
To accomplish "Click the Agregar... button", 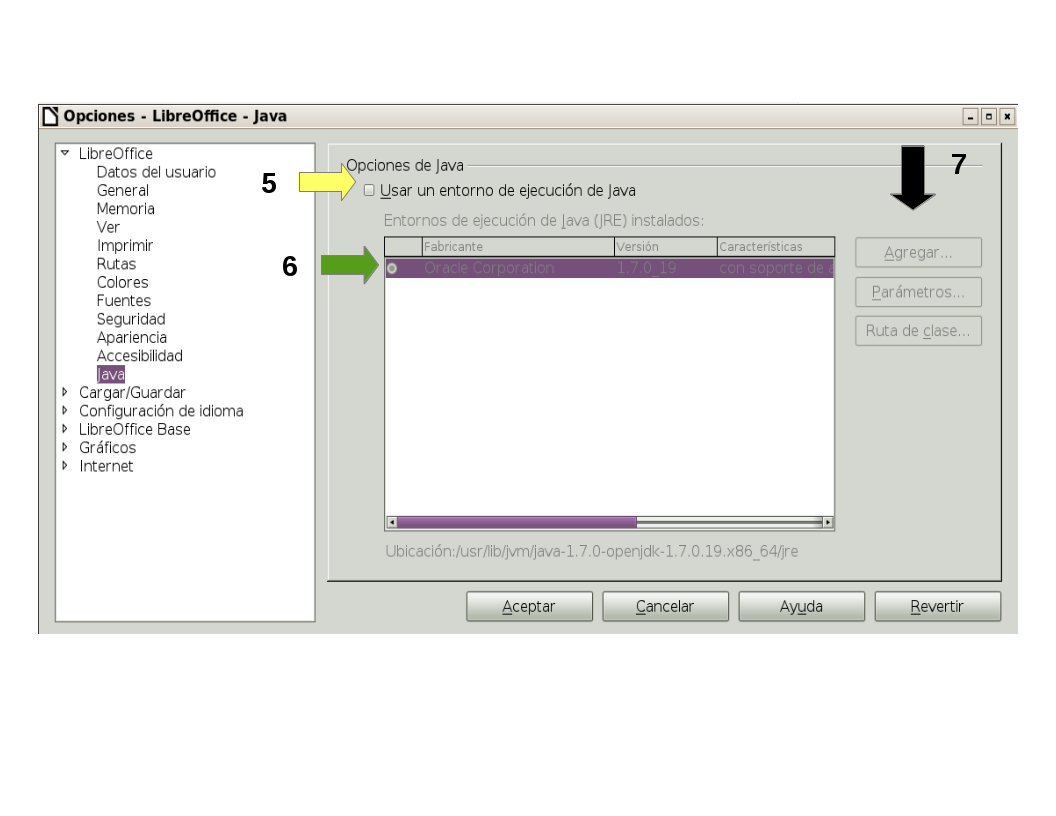I will pyautogui.click(x=918, y=253).
